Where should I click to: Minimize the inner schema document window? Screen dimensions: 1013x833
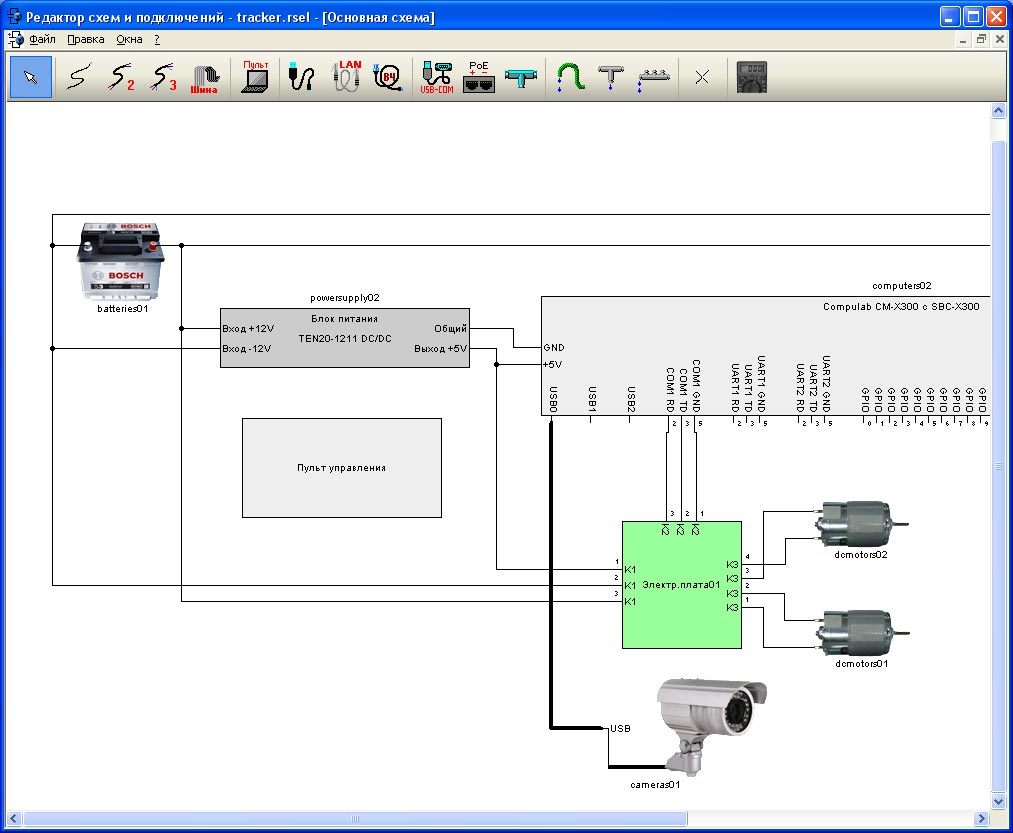963,39
